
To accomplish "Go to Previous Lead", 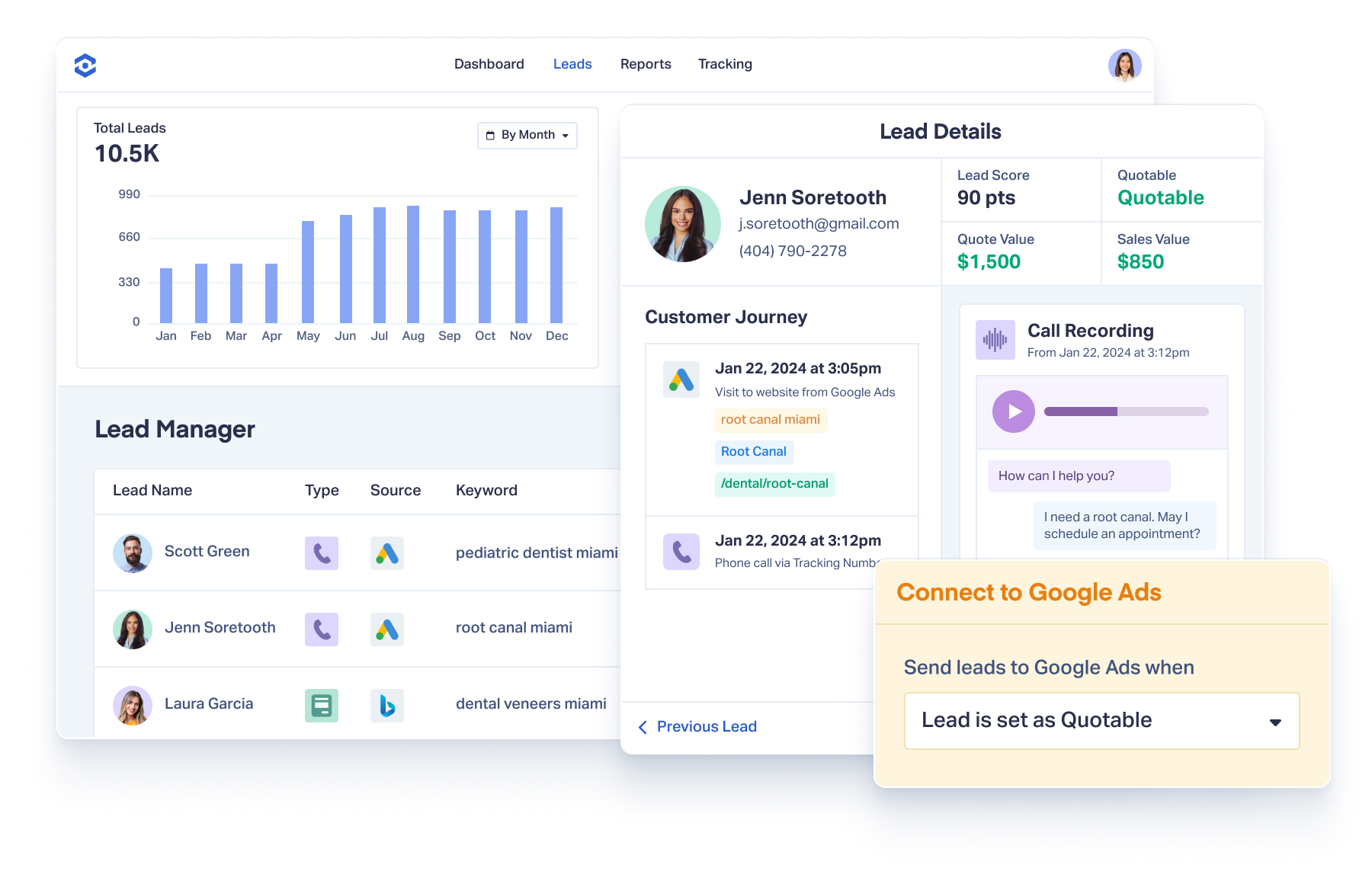I will point(697,726).
